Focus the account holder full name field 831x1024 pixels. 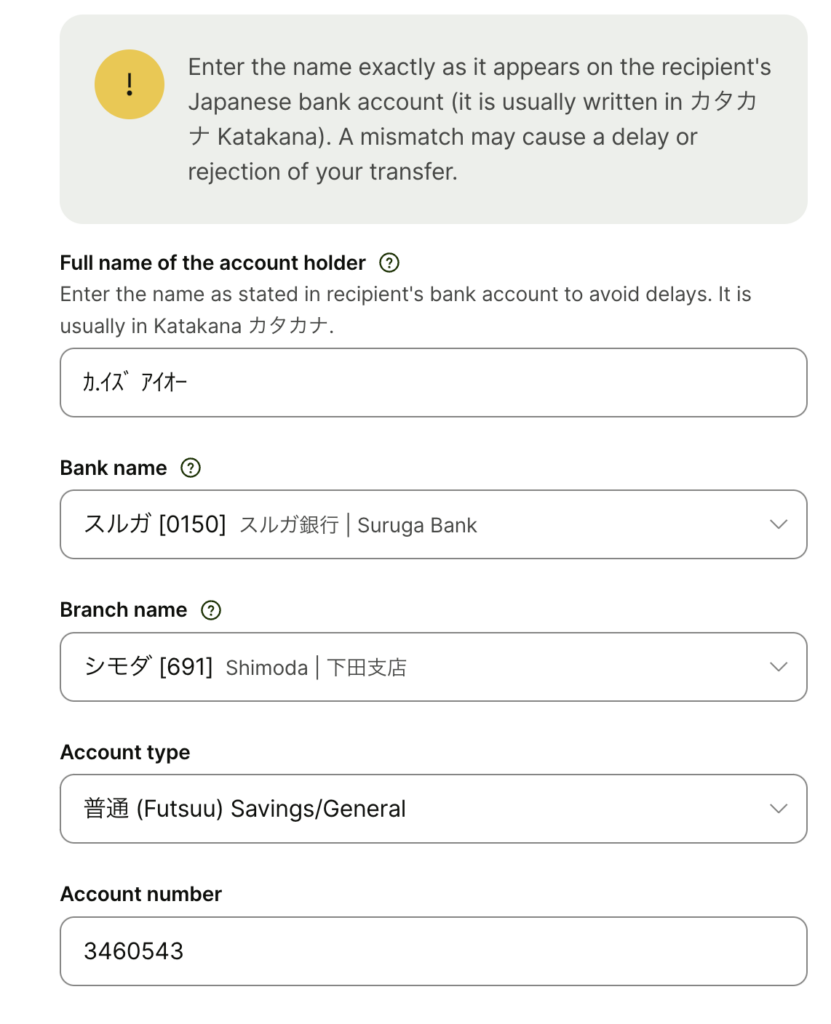pyautogui.click(x=433, y=382)
